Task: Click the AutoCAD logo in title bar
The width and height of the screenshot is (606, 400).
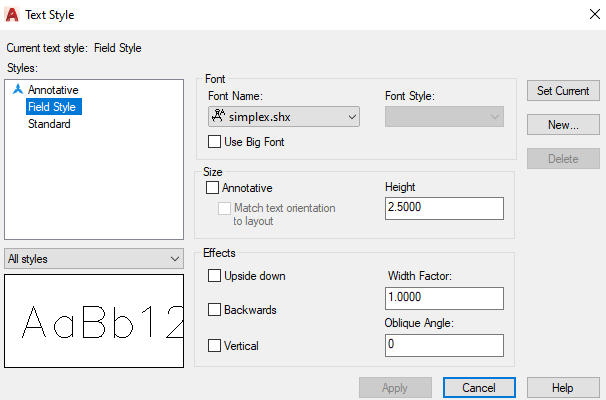Action: click(12, 15)
